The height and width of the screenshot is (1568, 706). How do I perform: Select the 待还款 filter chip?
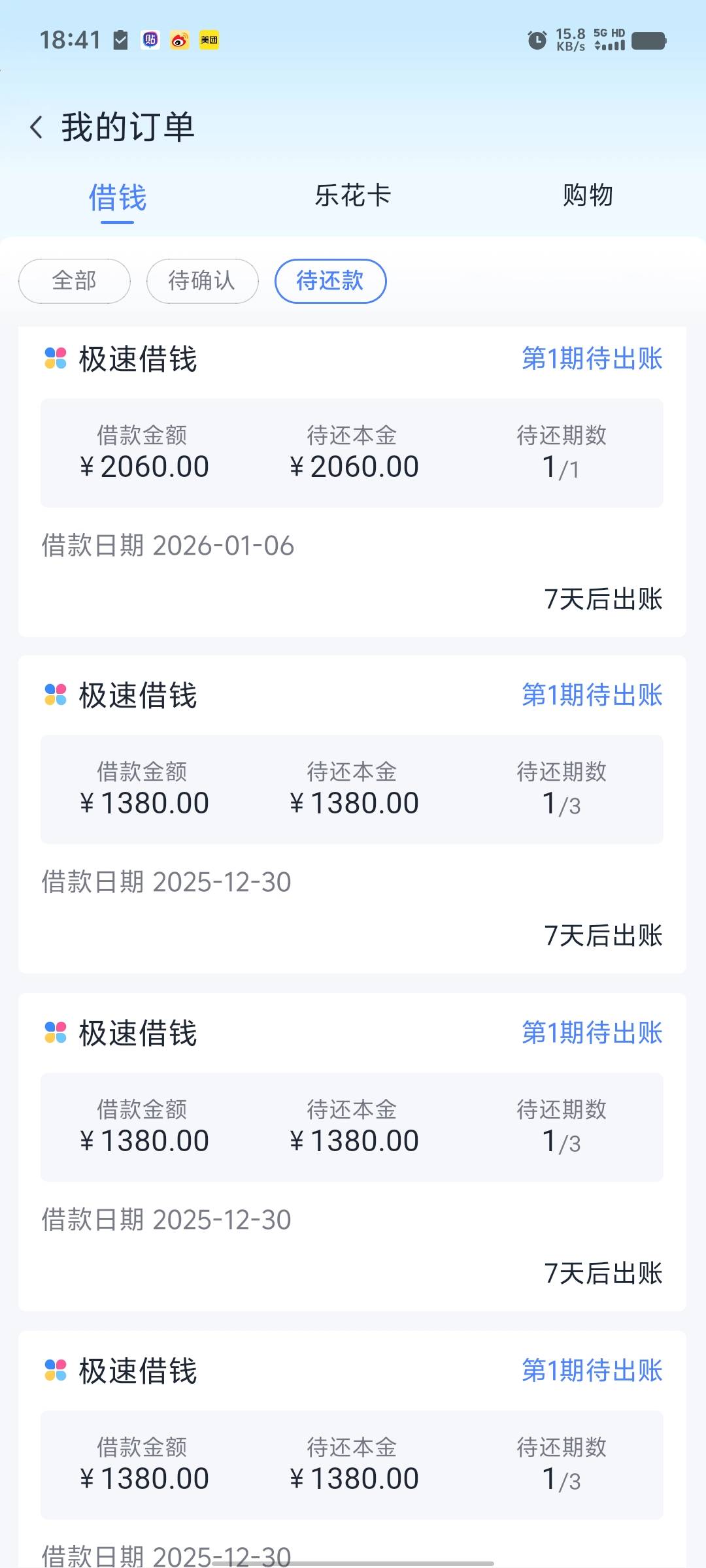click(x=330, y=281)
